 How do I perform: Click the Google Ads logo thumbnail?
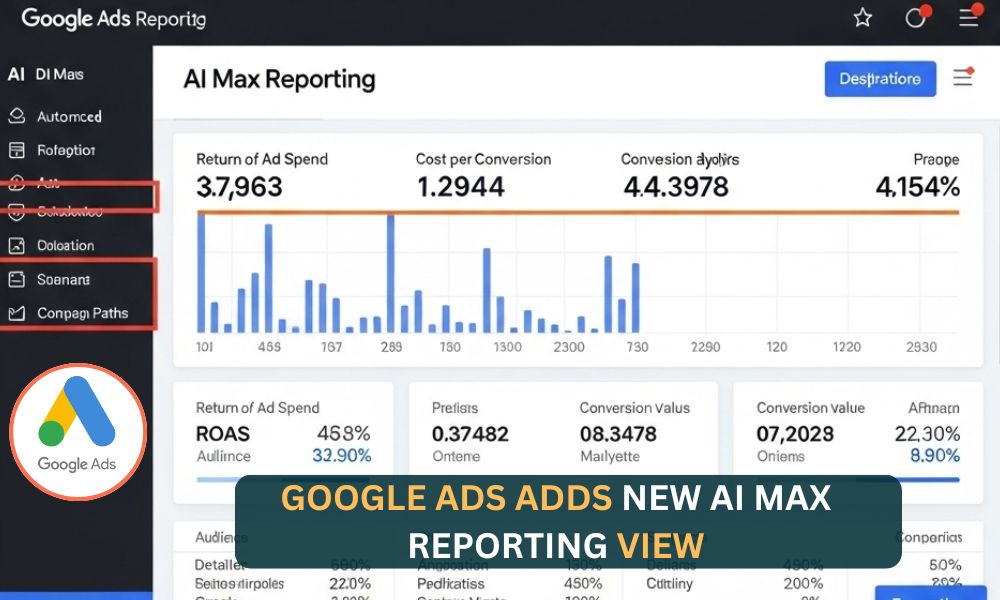(77, 431)
